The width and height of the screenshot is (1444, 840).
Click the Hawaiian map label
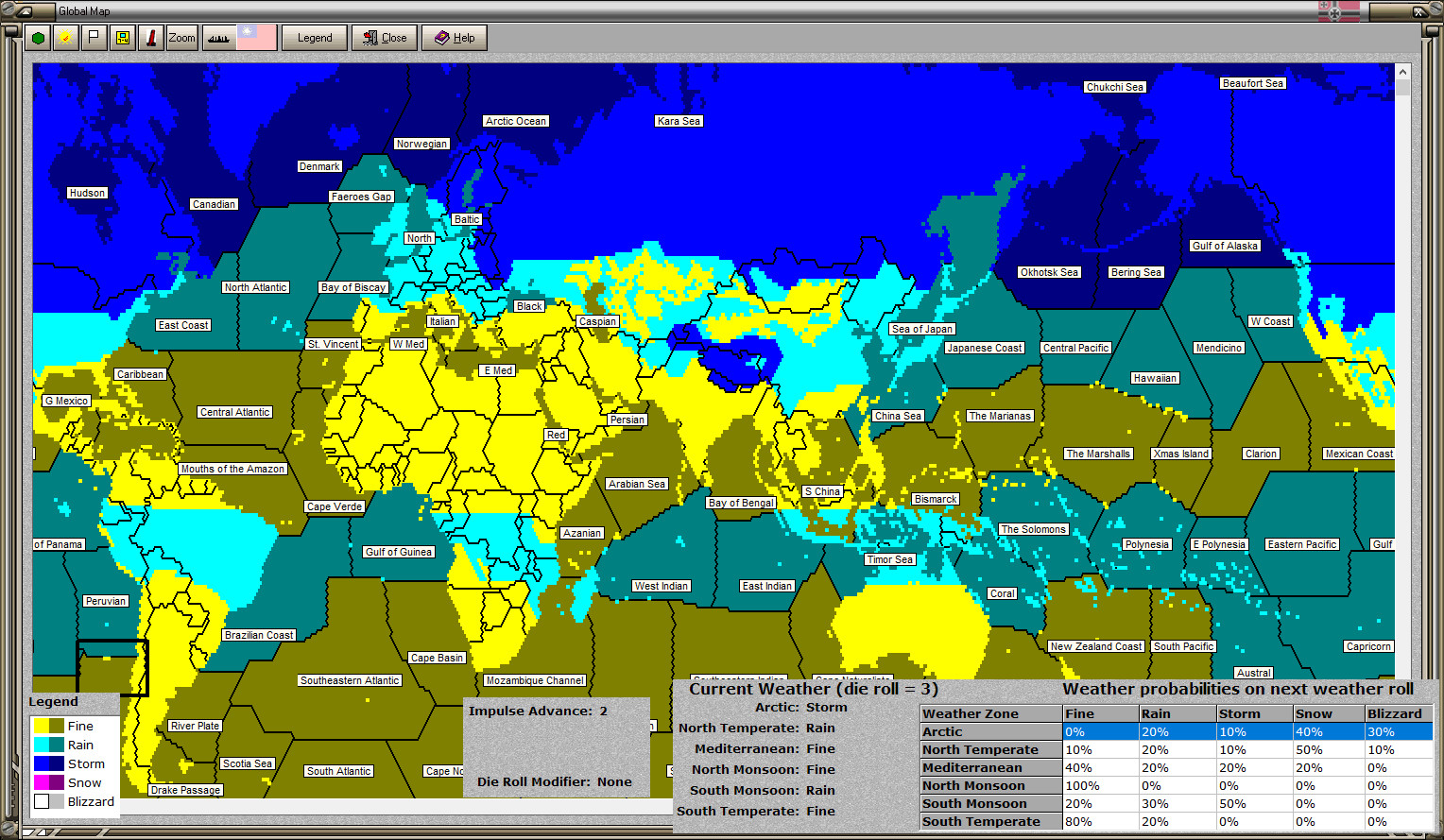click(x=1155, y=378)
